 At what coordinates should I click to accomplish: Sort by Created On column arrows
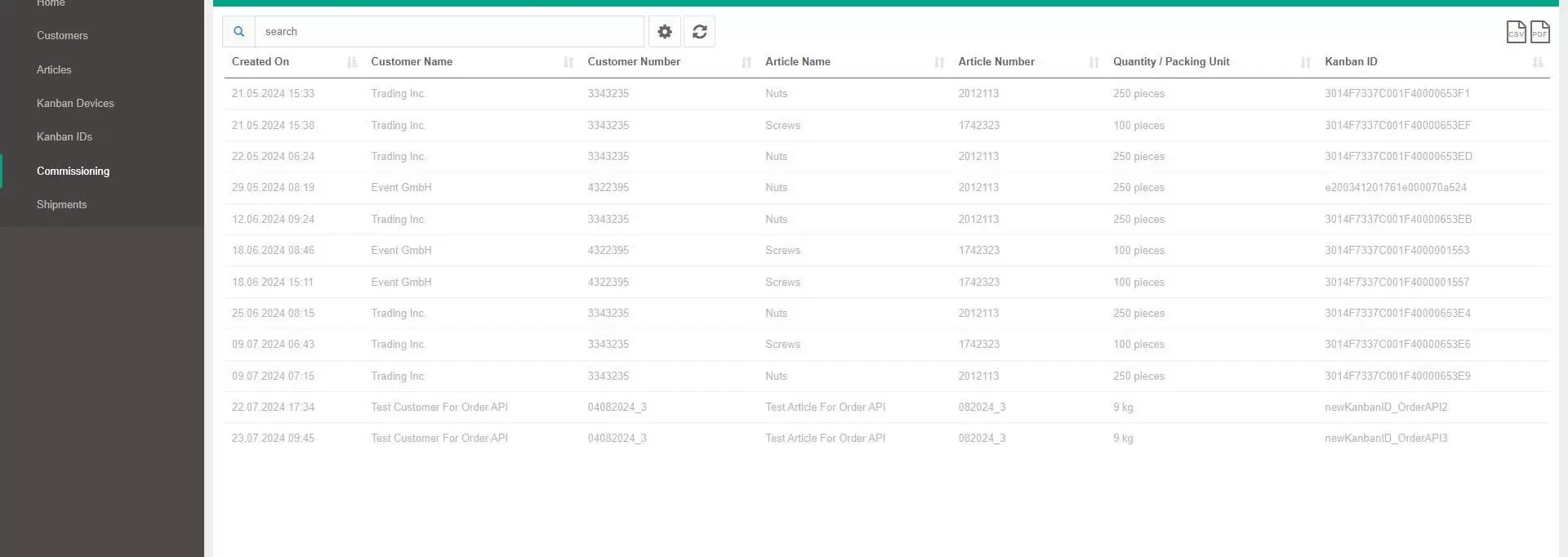coord(352,62)
